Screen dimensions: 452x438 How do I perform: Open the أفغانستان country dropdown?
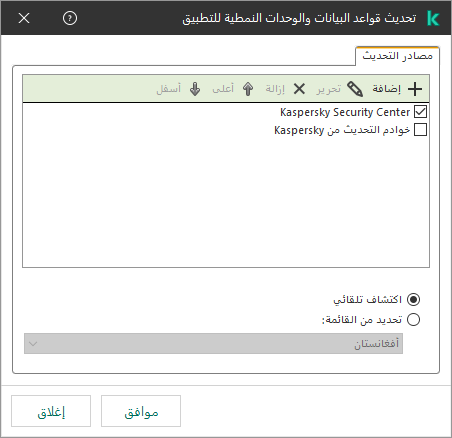pyautogui.click(x=213, y=343)
